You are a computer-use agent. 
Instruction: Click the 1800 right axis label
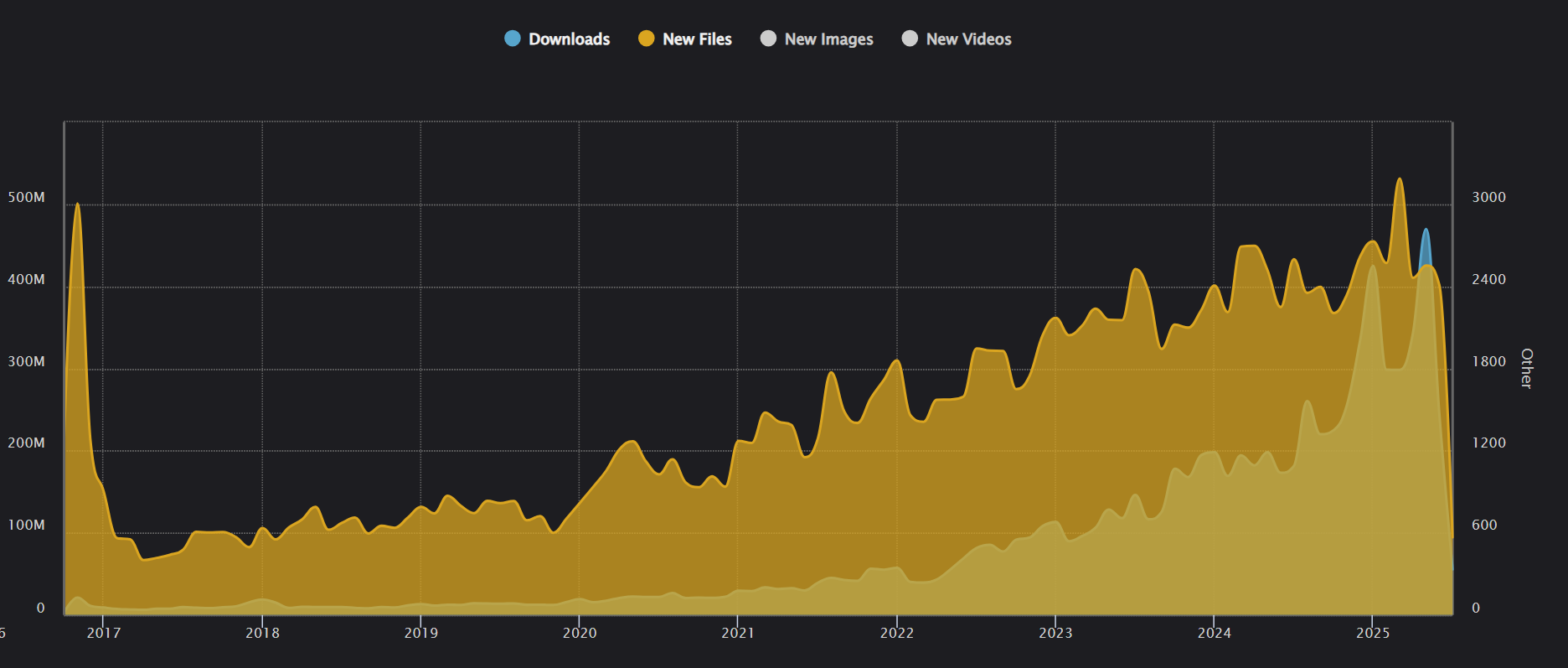pos(1488,361)
